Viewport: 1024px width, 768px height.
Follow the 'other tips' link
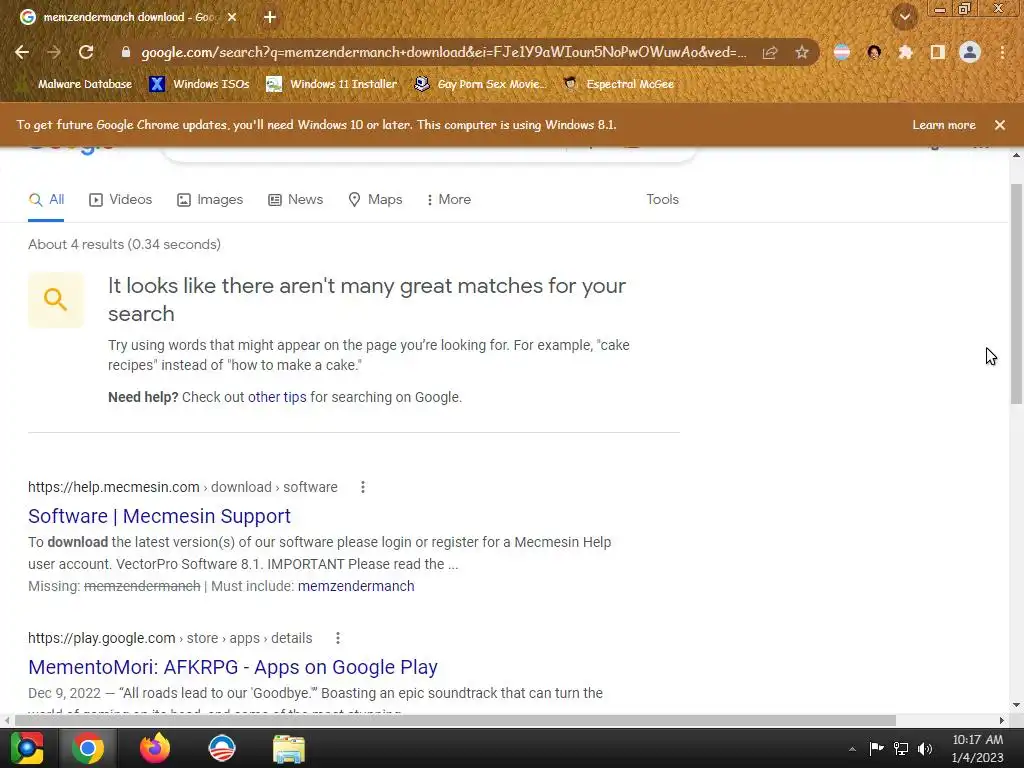pos(277,397)
